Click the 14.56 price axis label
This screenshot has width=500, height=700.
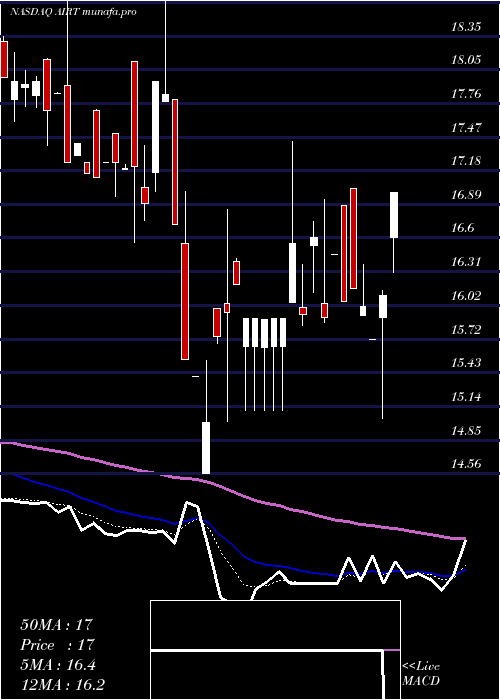pos(466,464)
